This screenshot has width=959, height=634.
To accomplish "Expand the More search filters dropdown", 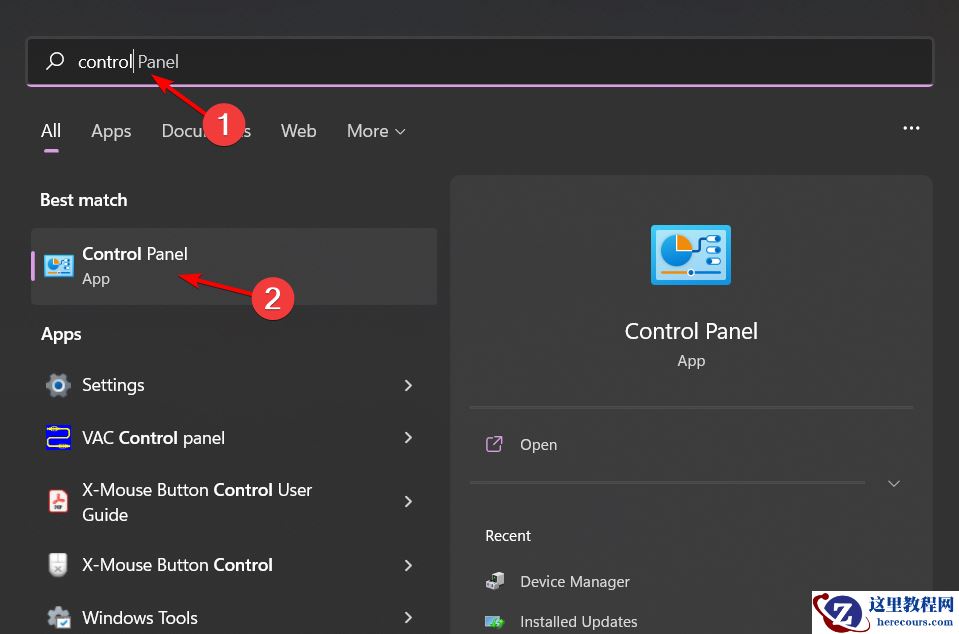I will (375, 131).
